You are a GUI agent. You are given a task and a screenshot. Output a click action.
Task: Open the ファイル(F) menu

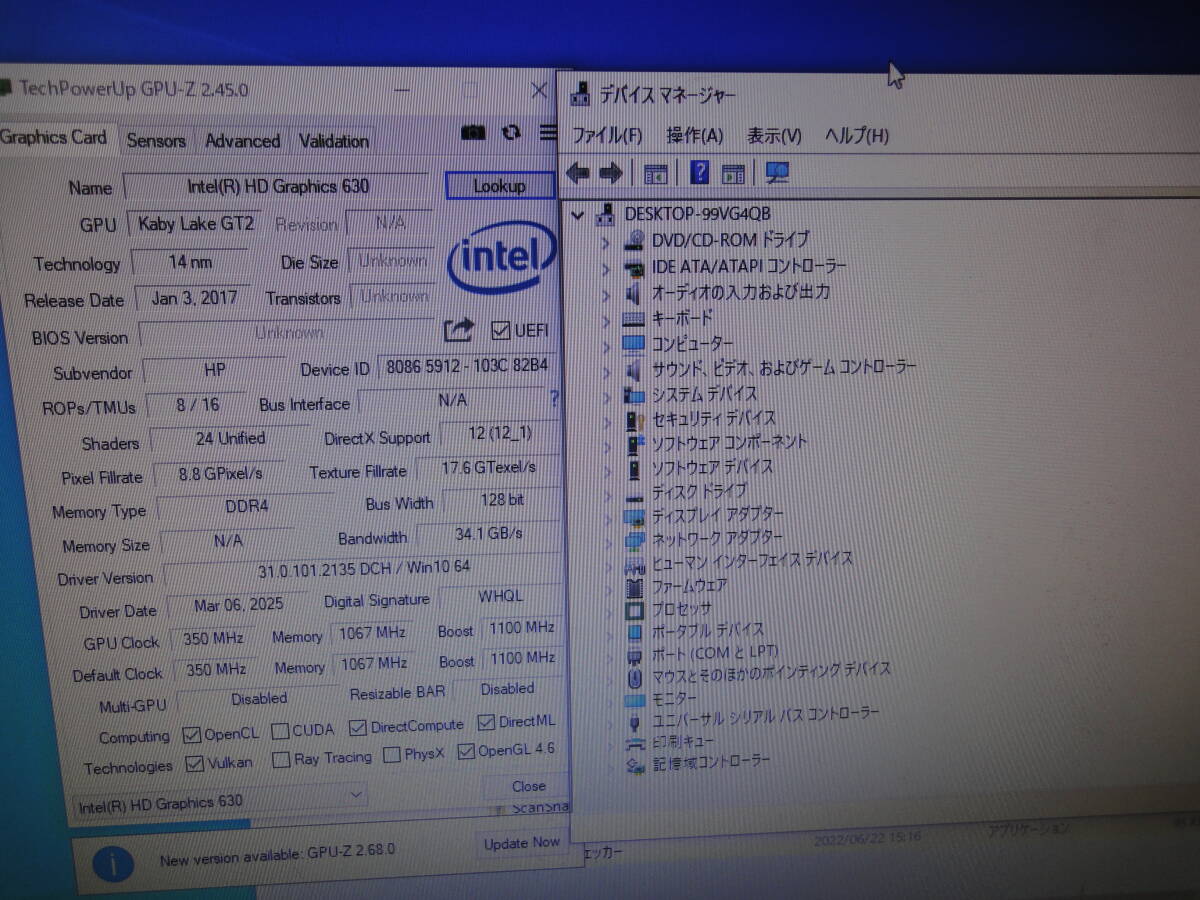[607, 135]
